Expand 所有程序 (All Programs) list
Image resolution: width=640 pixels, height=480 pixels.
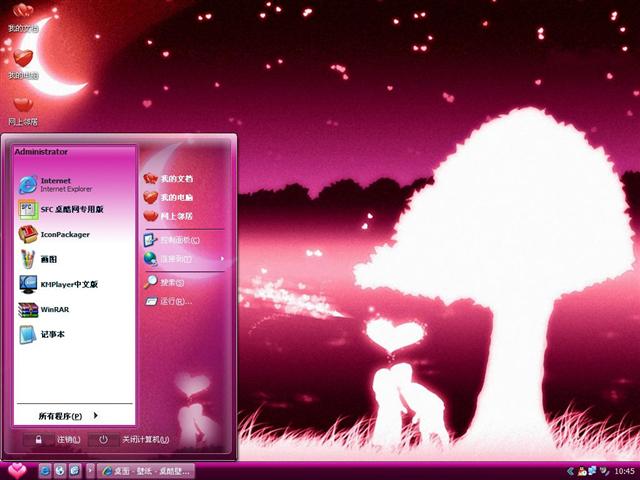(x=68, y=415)
